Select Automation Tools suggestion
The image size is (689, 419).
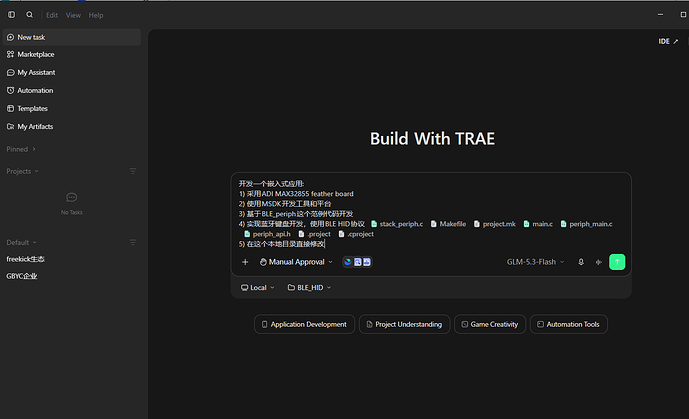pos(569,324)
